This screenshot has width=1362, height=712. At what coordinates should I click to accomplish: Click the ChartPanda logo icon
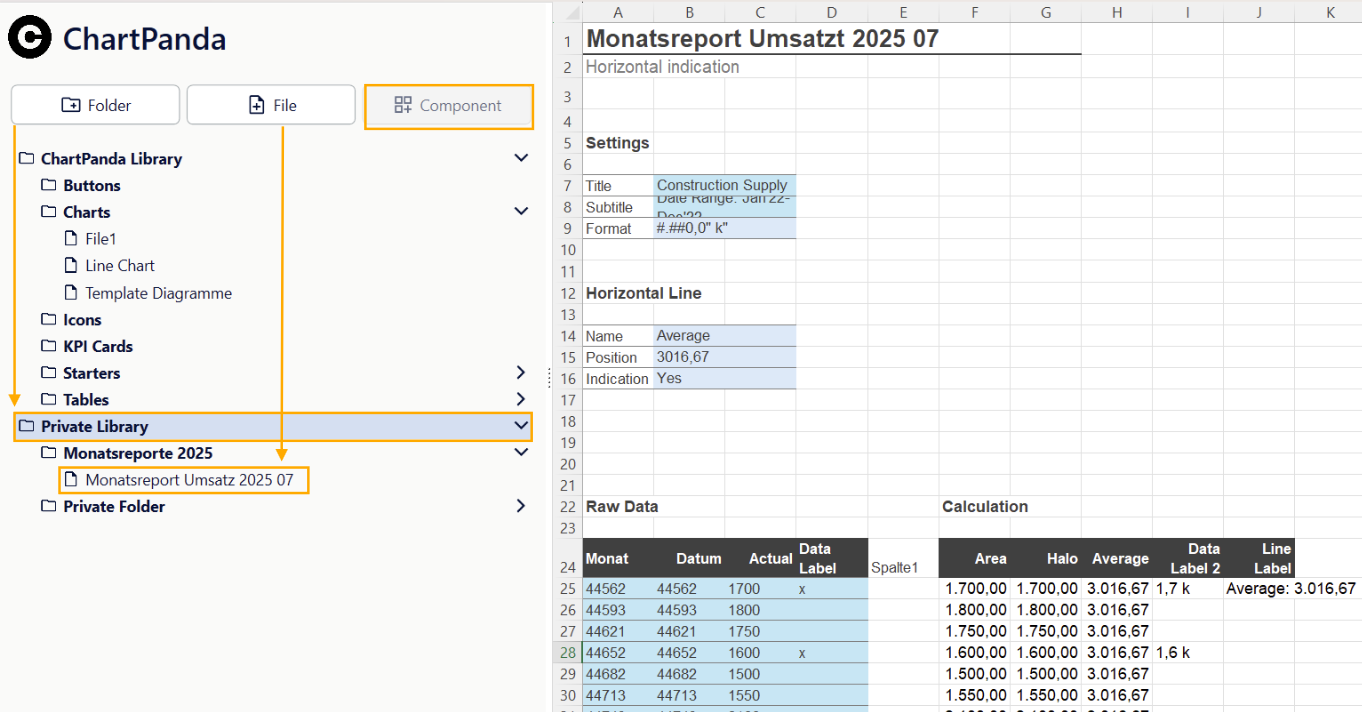click(x=30, y=38)
